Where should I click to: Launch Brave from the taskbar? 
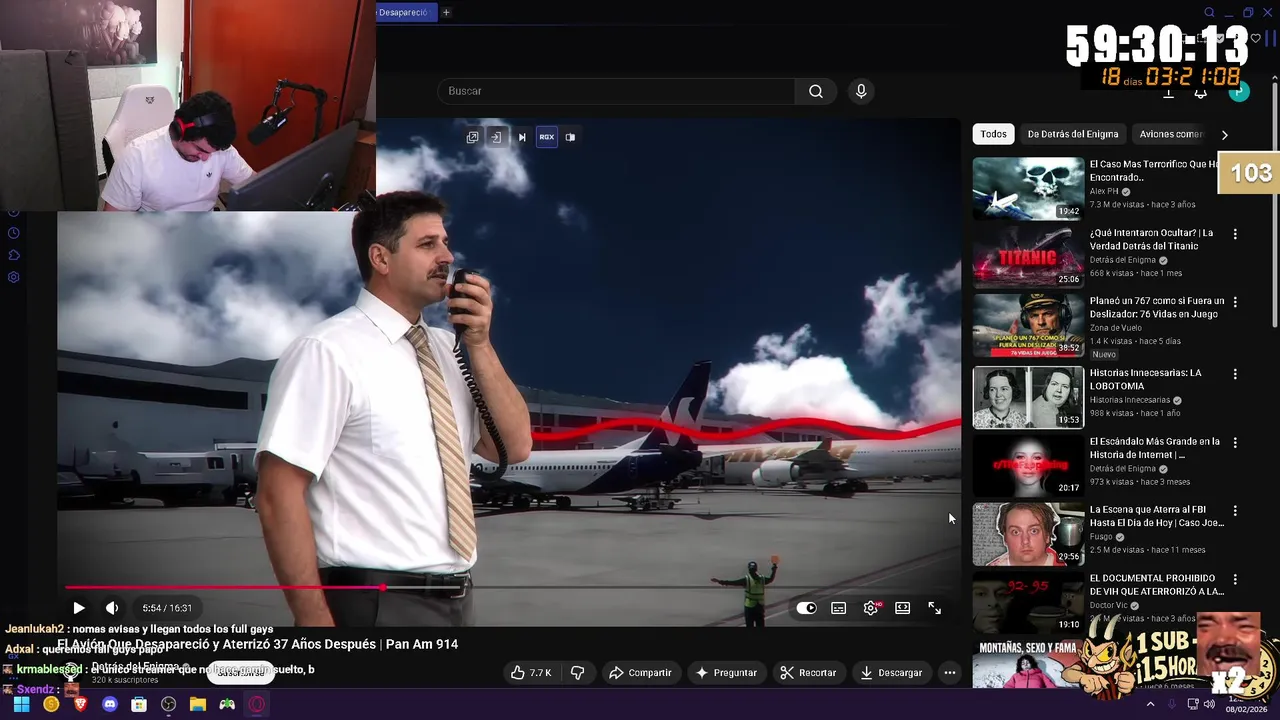81,704
